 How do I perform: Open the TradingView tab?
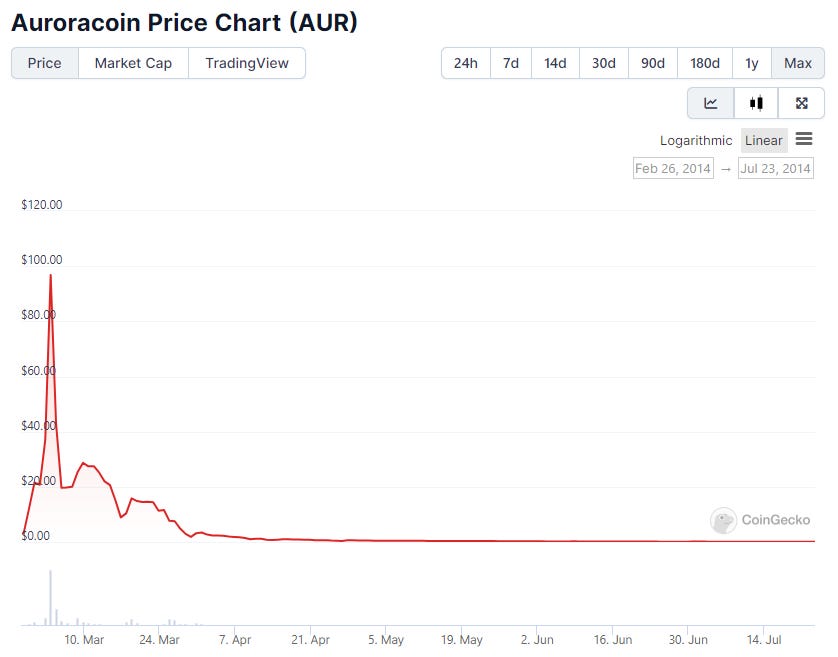coord(247,63)
